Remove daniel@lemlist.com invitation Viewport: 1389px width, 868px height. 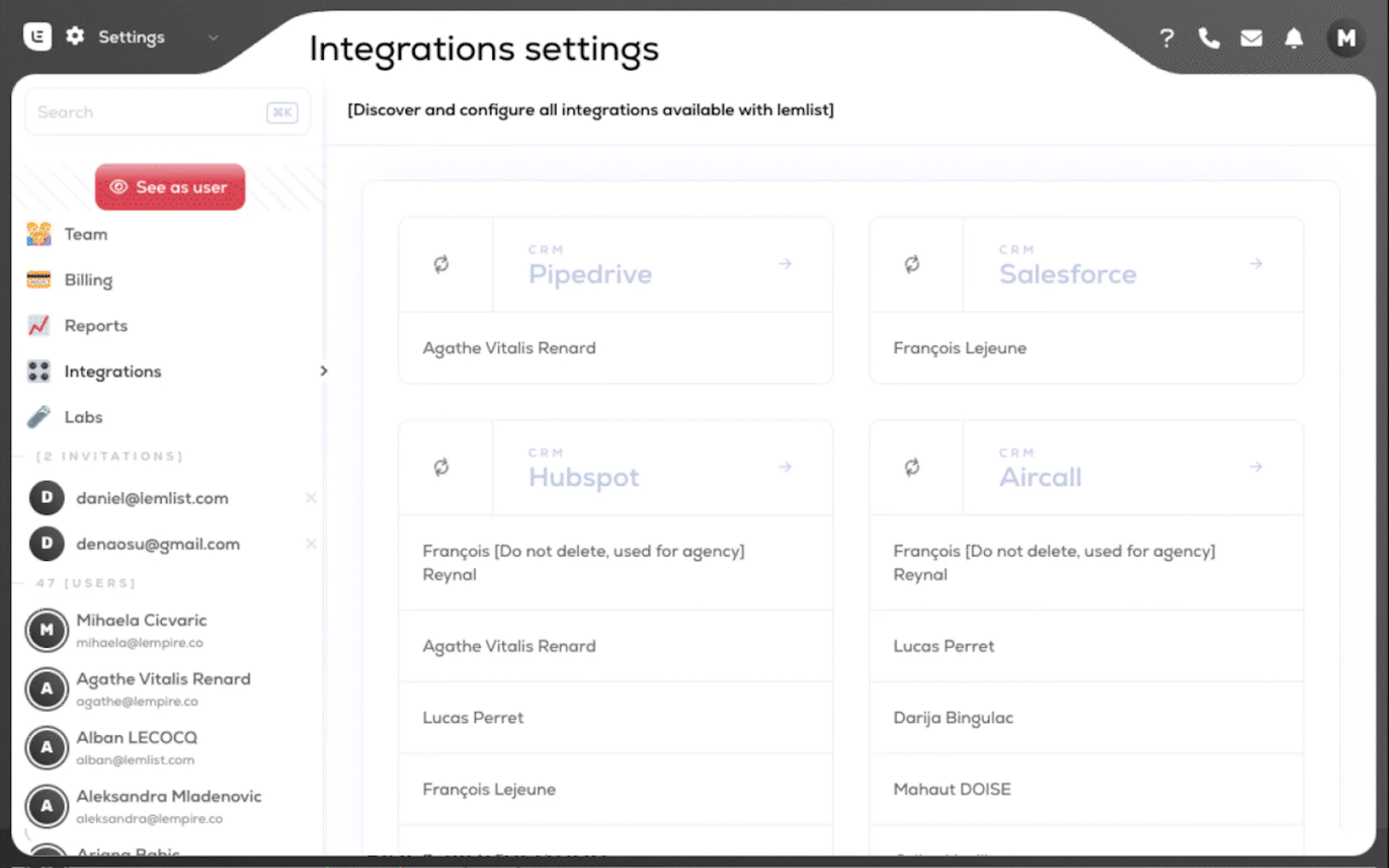click(311, 498)
